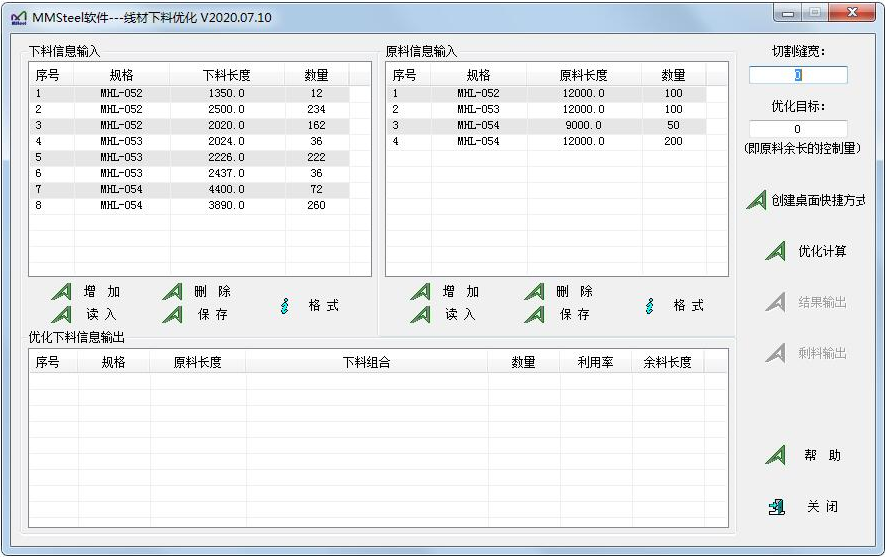Image resolution: width=887 pixels, height=557 pixels.
Task: Click the 关闭 exit door icon
Action: coord(777,507)
